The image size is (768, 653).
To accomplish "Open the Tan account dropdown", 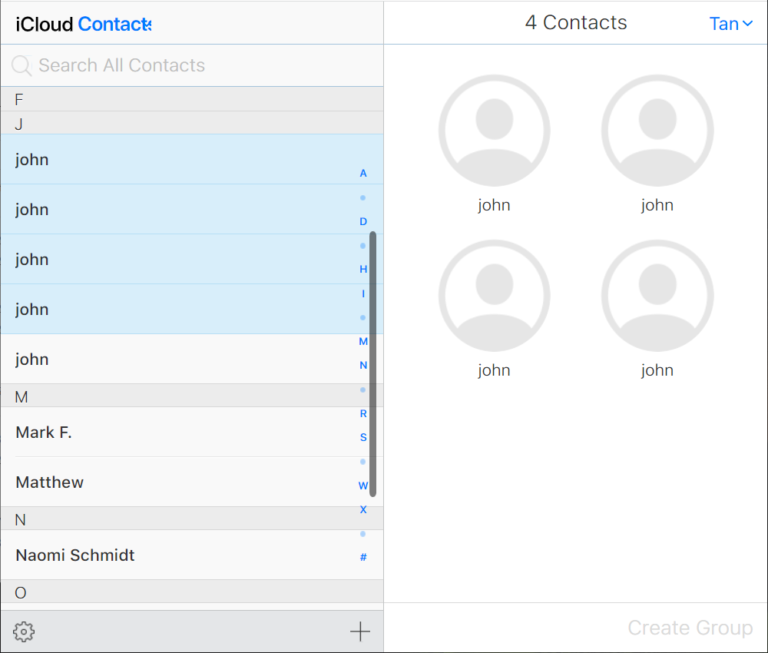I will (x=730, y=23).
